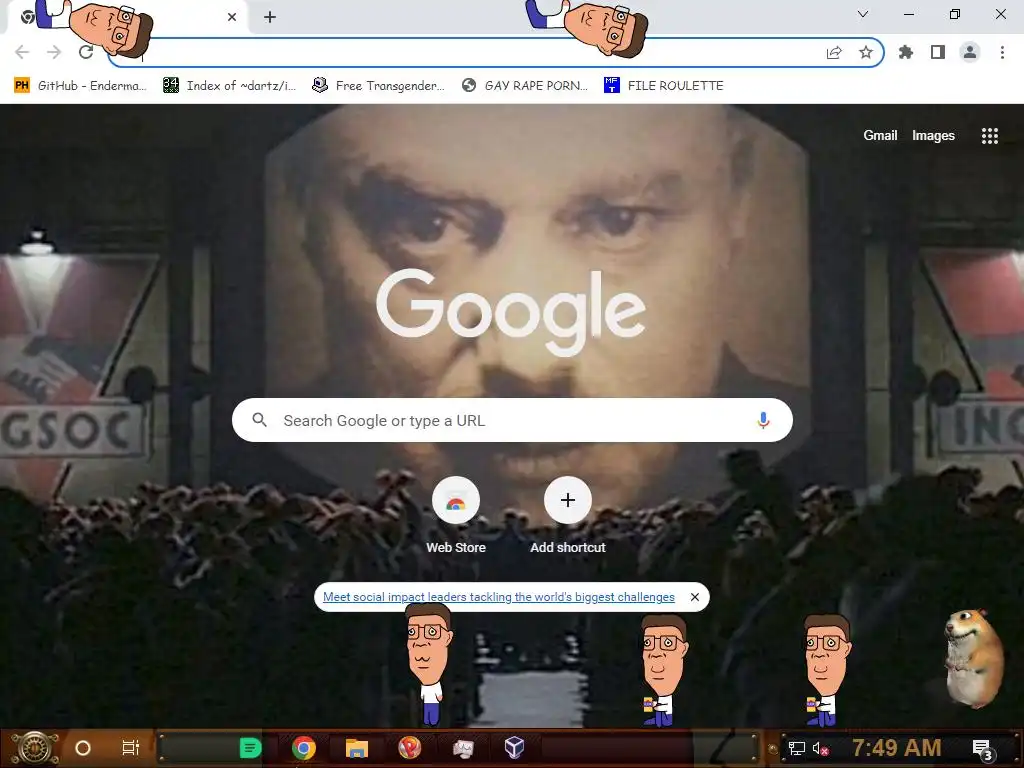This screenshot has height=768, width=1024.
Task: Click Add shortcut button
Action: point(568,515)
